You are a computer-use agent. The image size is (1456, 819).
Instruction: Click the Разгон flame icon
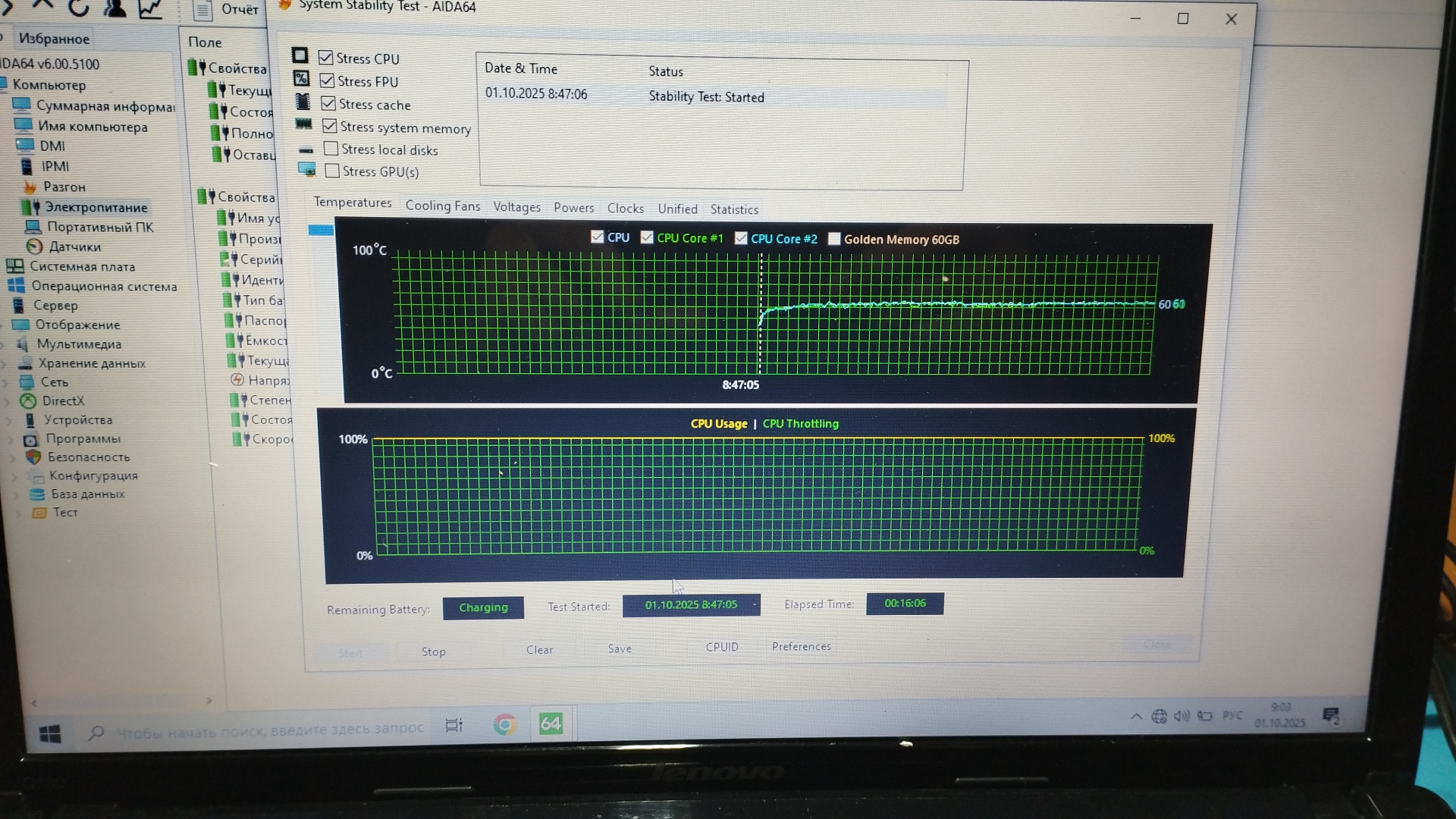coord(30,187)
